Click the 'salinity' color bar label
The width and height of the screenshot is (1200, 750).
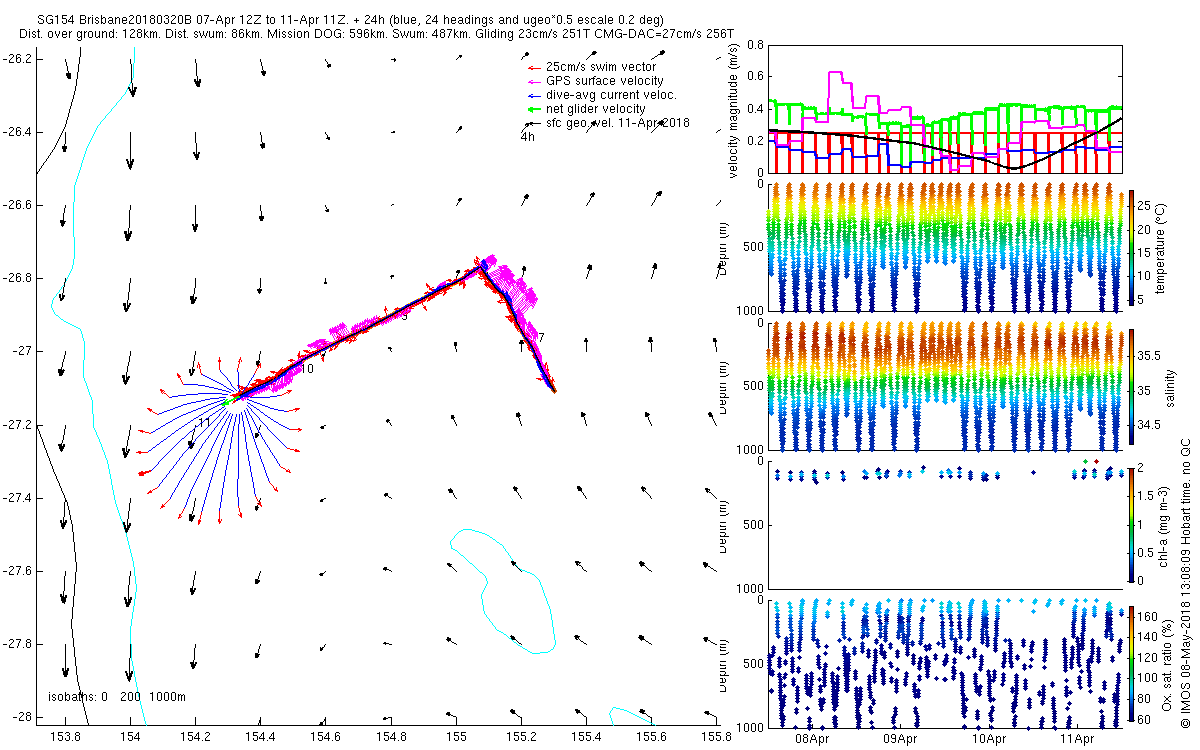[x=1172, y=386]
